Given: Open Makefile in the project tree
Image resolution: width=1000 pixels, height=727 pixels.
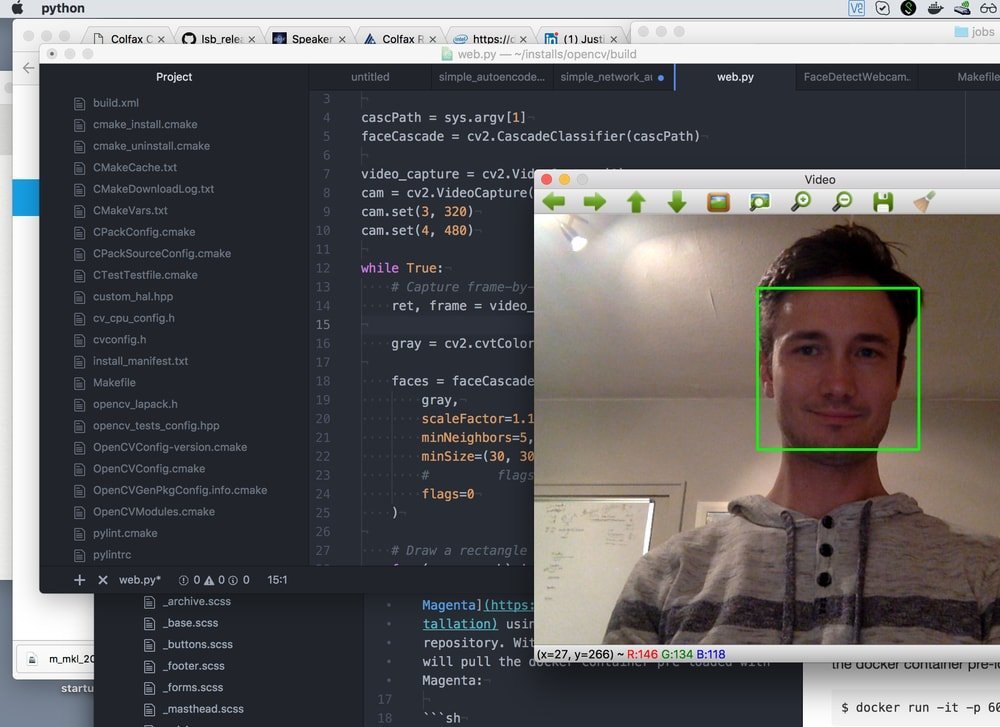Looking at the screenshot, I should 114,383.
